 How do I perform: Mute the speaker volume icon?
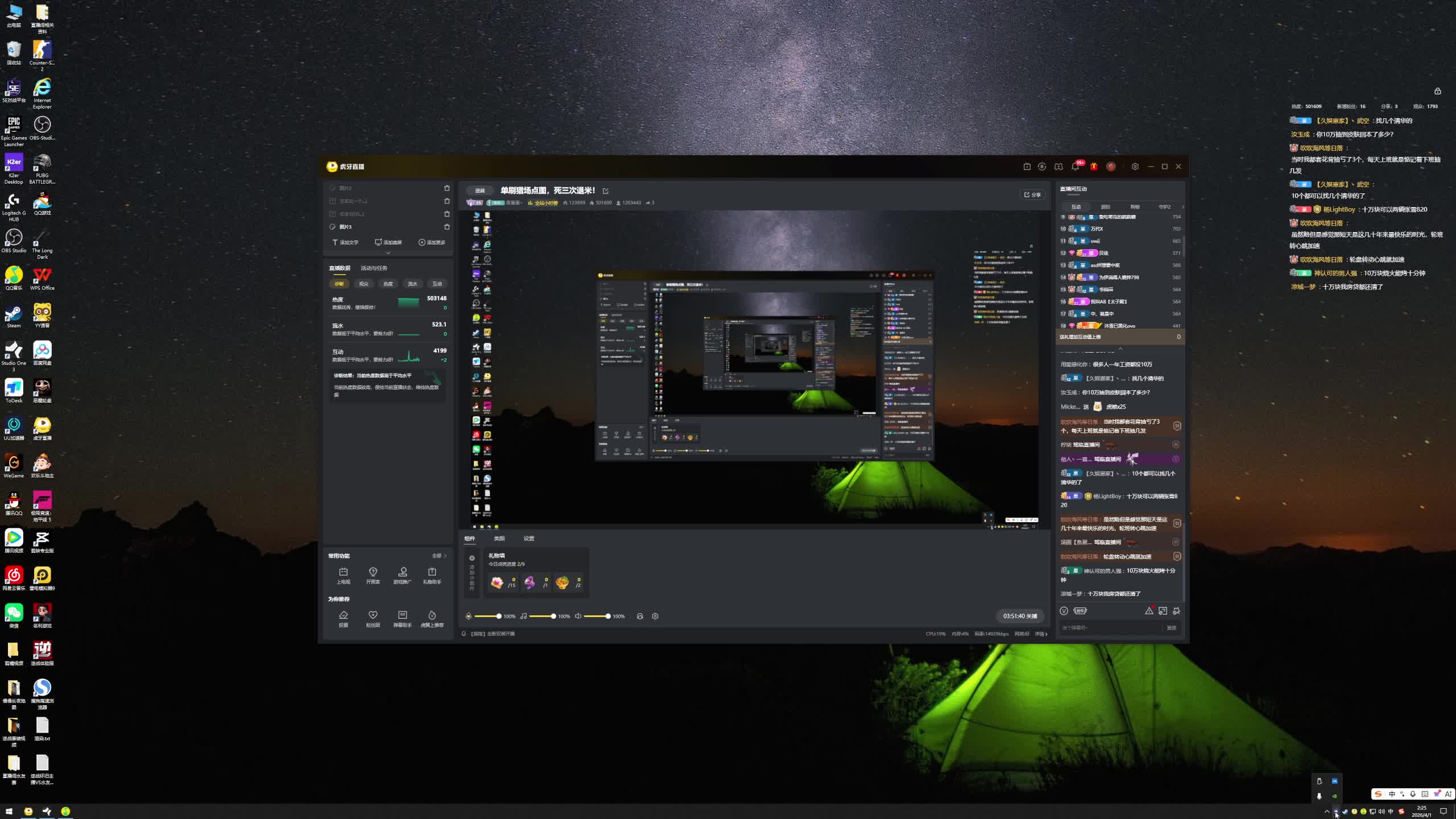click(578, 616)
